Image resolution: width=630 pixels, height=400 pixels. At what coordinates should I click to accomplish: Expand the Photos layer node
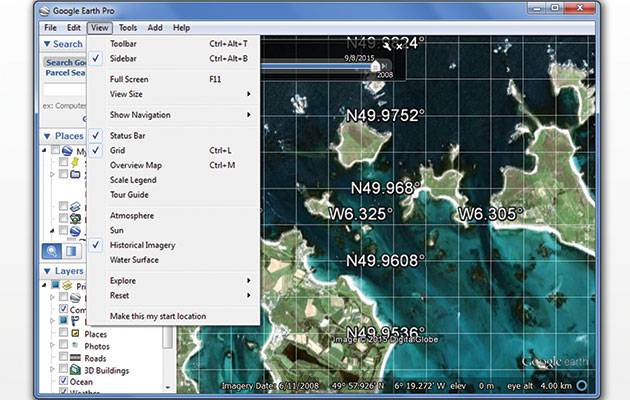[52, 345]
